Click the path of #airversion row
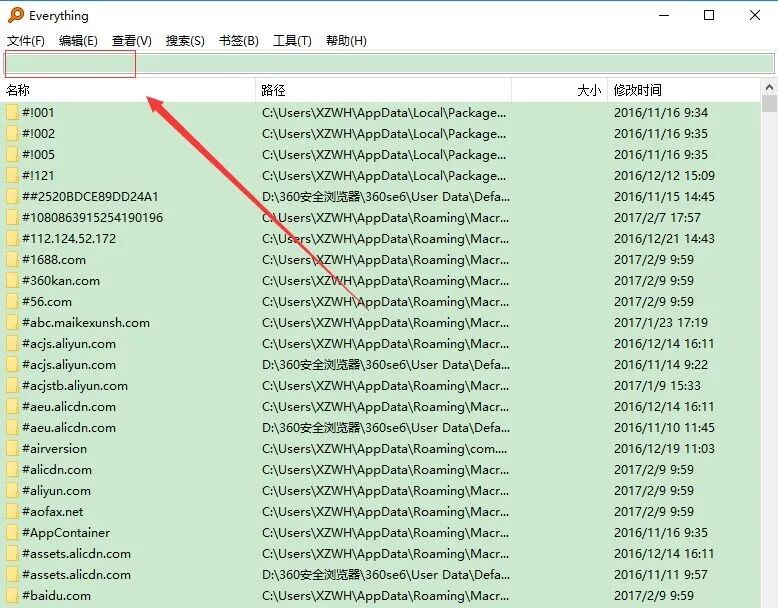The width and height of the screenshot is (778, 608). coord(385,449)
